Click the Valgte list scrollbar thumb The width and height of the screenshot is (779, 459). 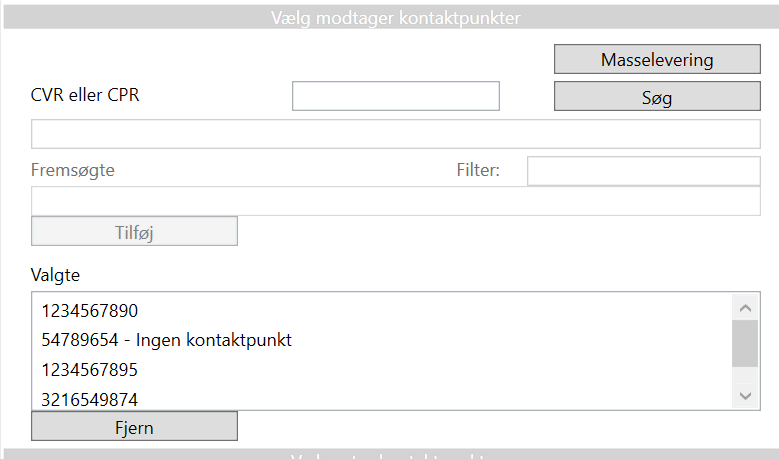pyautogui.click(x=745, y=344)
